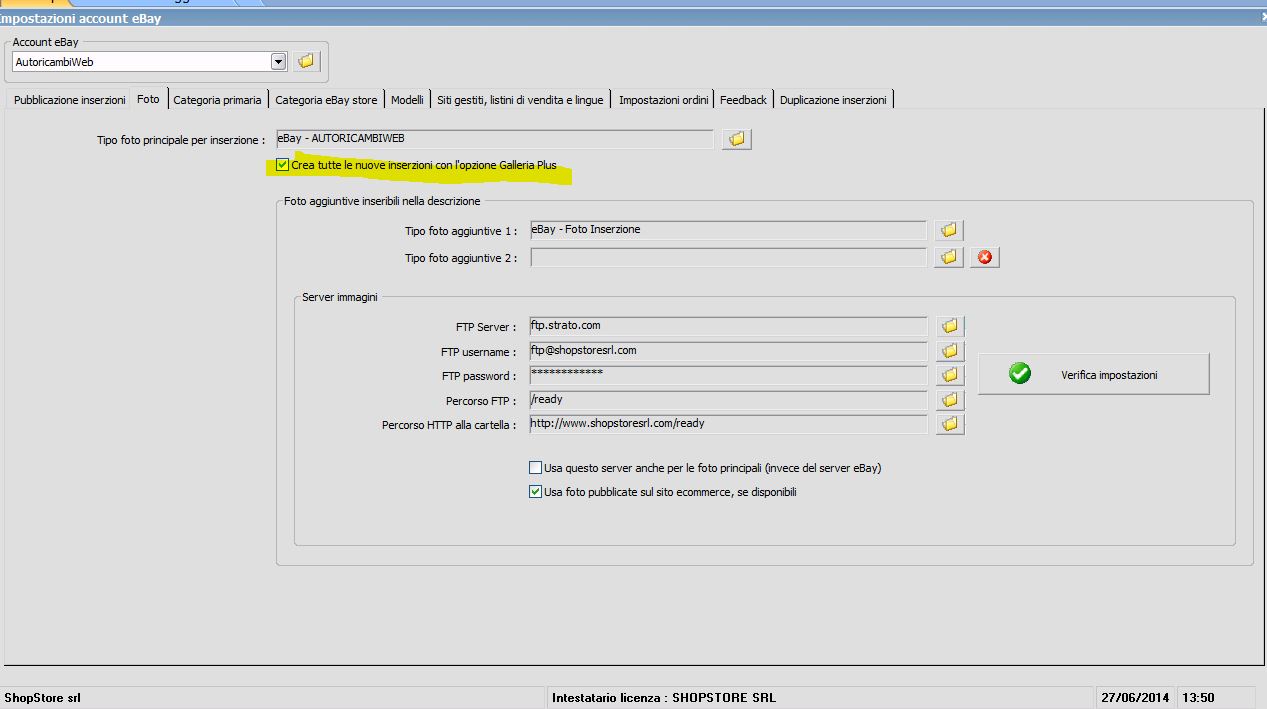The width and height of the screenshot is (1267, 709).
Task: Open Siti gestiti, listini di vendita e lingue tab
Action: pos(520,100)
